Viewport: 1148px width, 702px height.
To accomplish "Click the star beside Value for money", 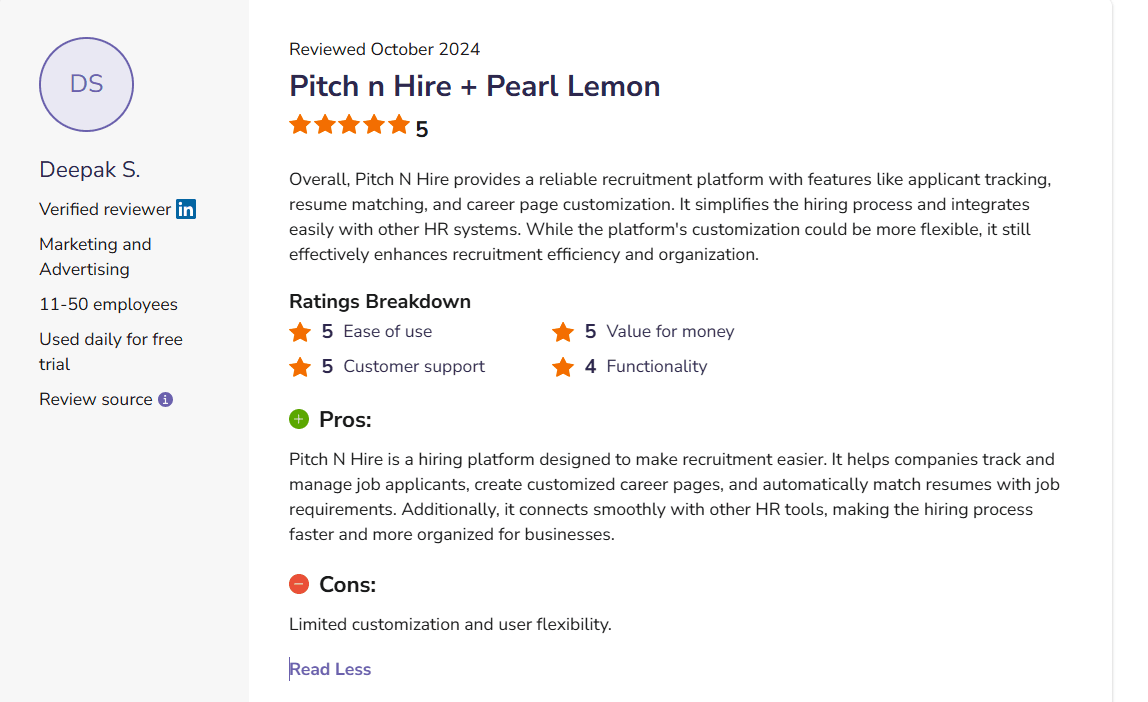I will coord(563,331).
